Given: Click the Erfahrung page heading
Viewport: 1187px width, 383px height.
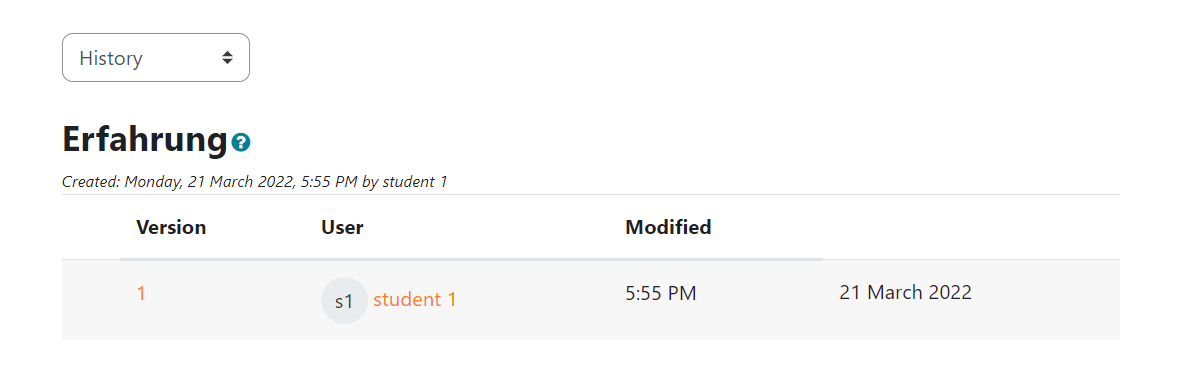Looking at the screenshot, I should coord(145,140).
